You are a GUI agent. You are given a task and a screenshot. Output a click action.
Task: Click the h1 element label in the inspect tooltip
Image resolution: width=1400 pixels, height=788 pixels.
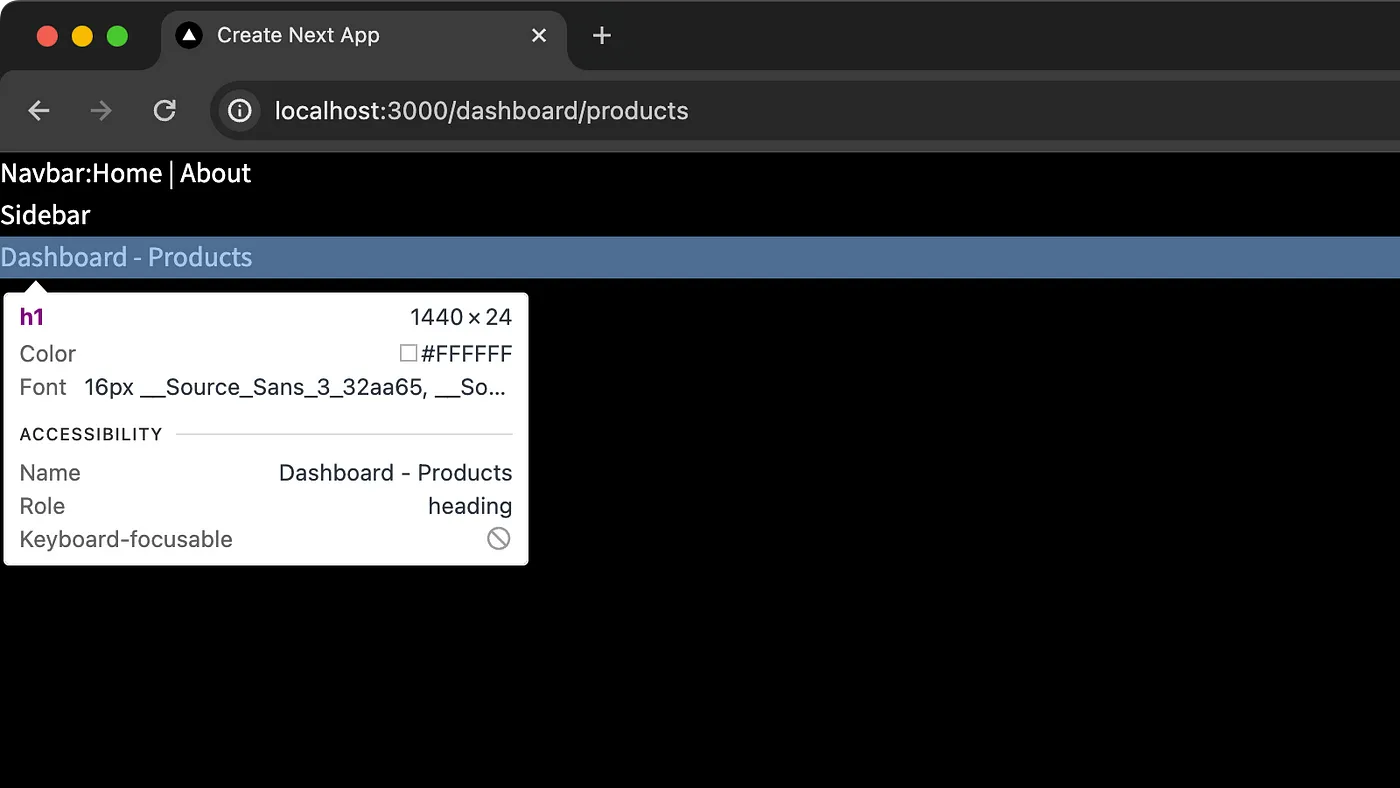pos(31,317)
